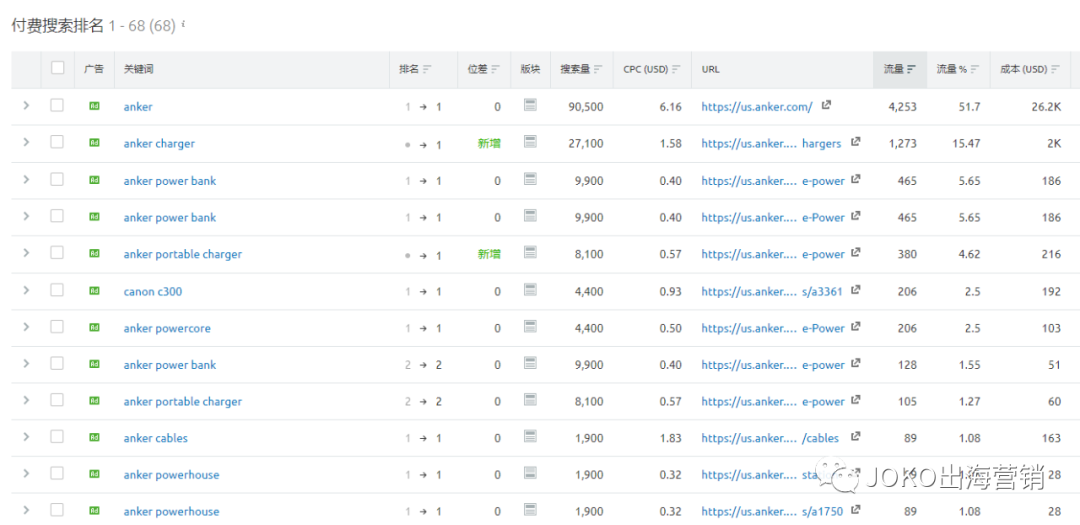Open the canon c300 keyword link
Viewport: 1080px width, 525px height.
click(153, 291)
